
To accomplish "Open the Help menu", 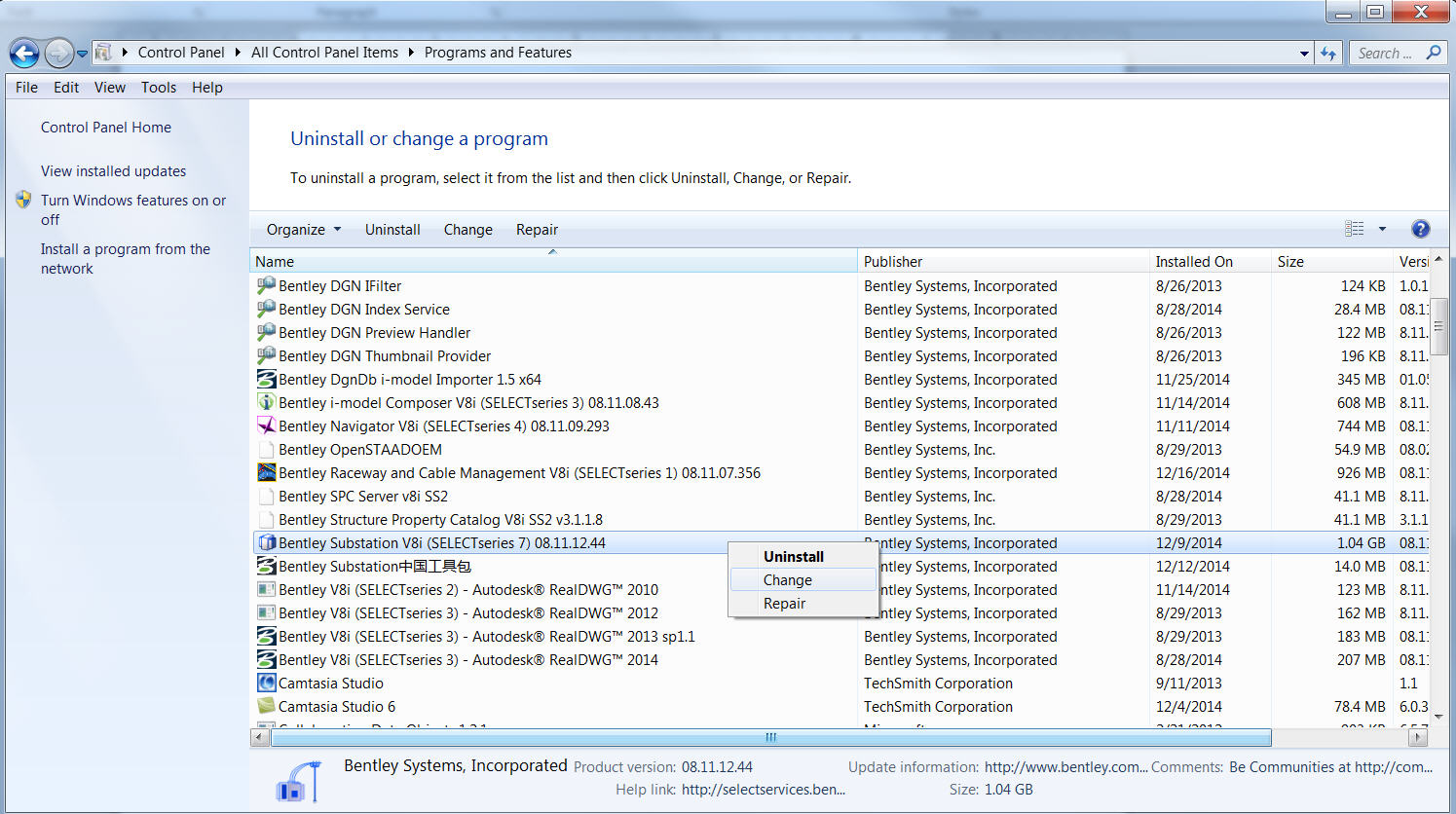I will coord(207,88).
